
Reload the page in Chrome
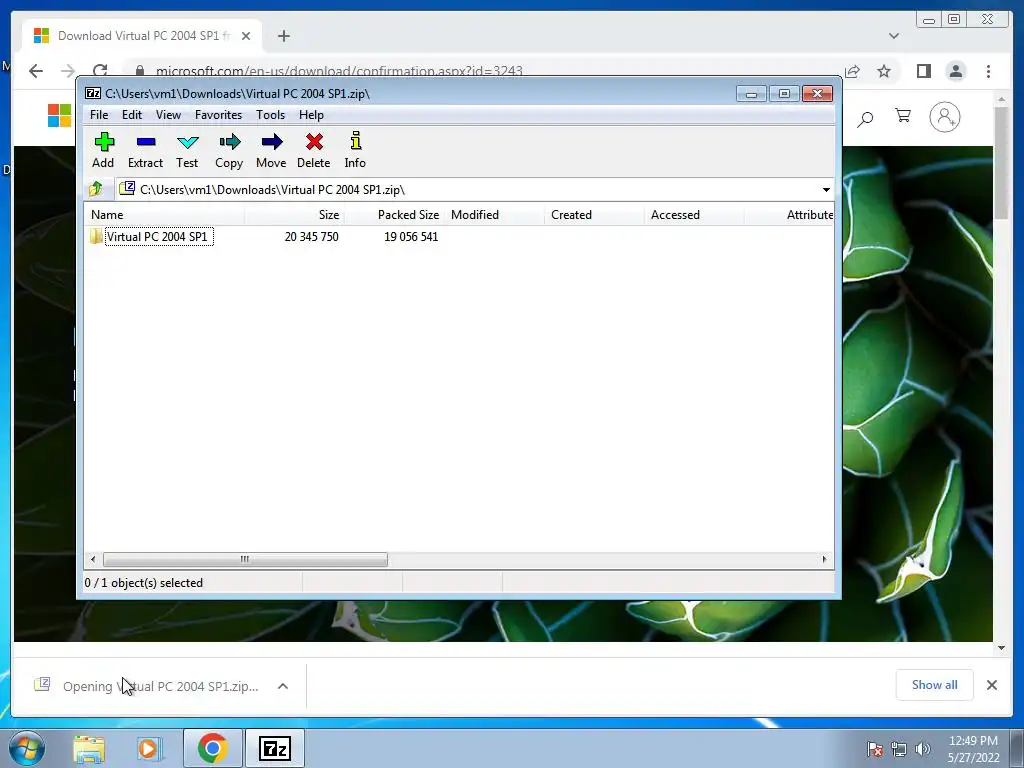tap(100, 71)
